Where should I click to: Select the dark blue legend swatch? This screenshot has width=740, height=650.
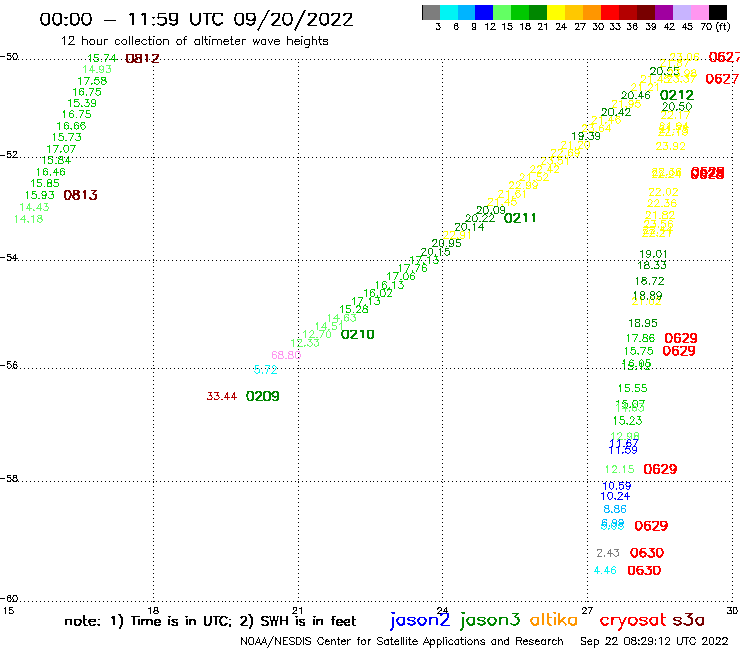pos(484,12)
